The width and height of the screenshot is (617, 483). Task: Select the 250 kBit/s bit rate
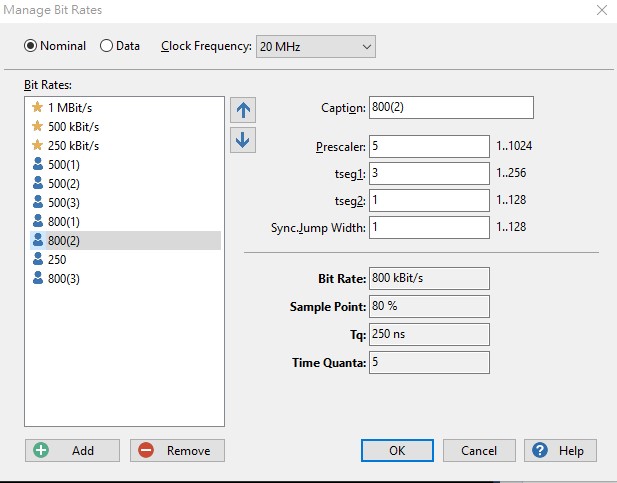pyautogui.click(x=125, y=145)
